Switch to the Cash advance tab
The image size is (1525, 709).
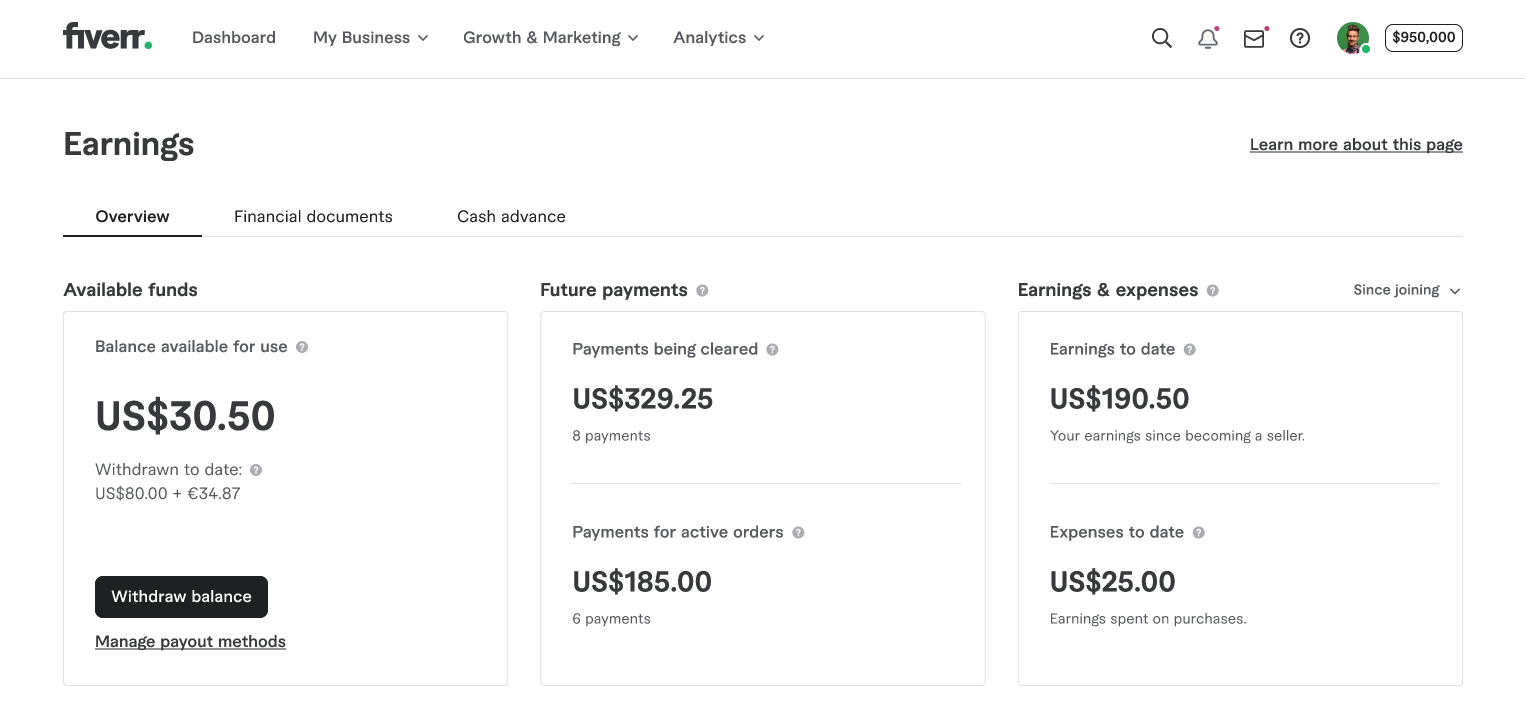(x=511, y=216)
